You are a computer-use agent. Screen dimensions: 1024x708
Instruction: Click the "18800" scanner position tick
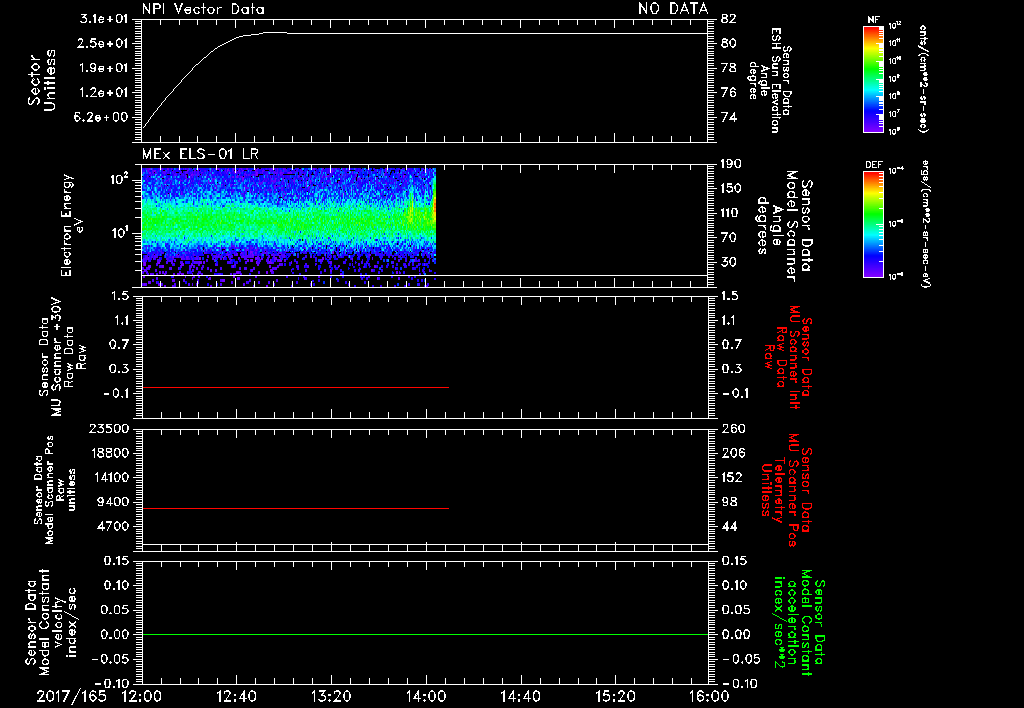tap(112, 453)
